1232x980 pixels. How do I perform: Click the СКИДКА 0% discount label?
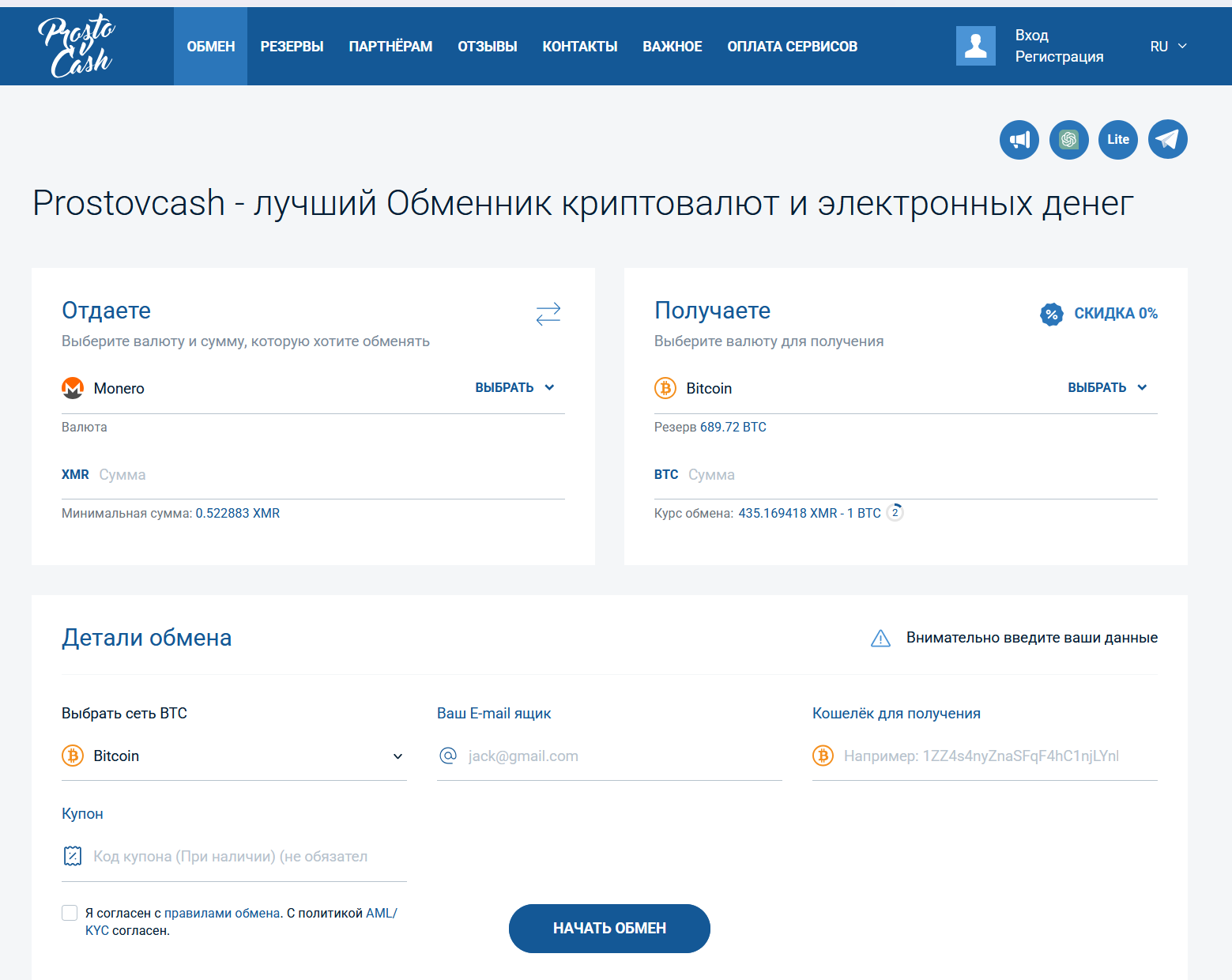1116,314
